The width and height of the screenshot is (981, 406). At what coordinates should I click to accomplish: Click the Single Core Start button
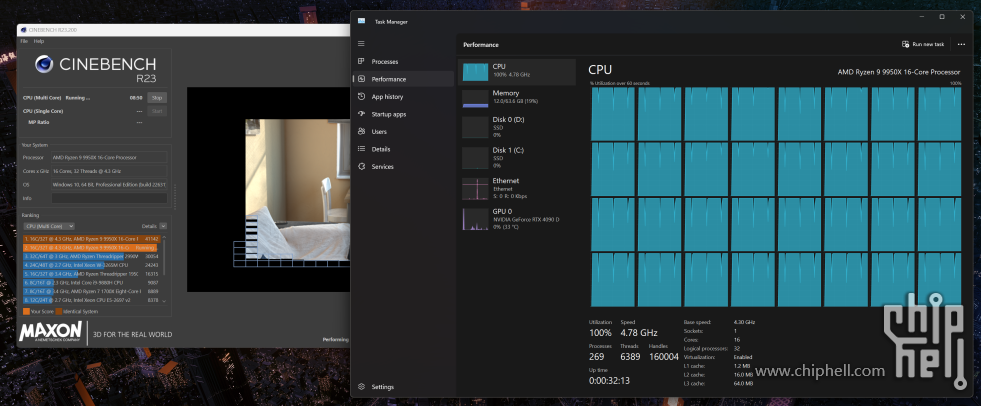[x=157, y=111]
